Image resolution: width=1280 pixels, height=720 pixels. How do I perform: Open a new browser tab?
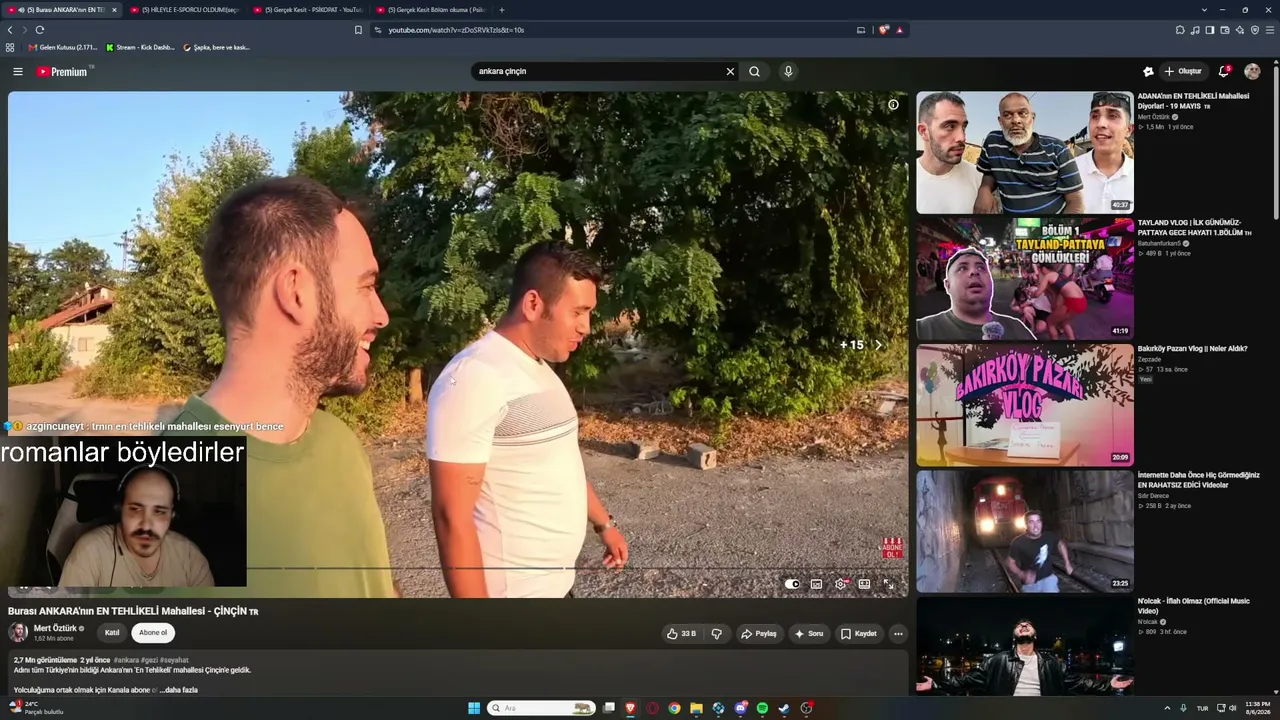pyautogui.click(x=502, y=10)
